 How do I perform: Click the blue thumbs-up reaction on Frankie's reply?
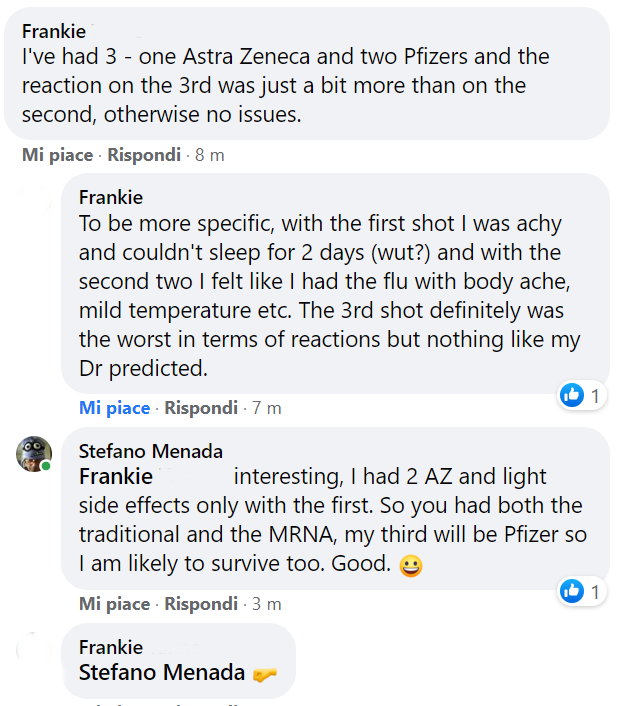pyautogui.click(x=572, y=395)
